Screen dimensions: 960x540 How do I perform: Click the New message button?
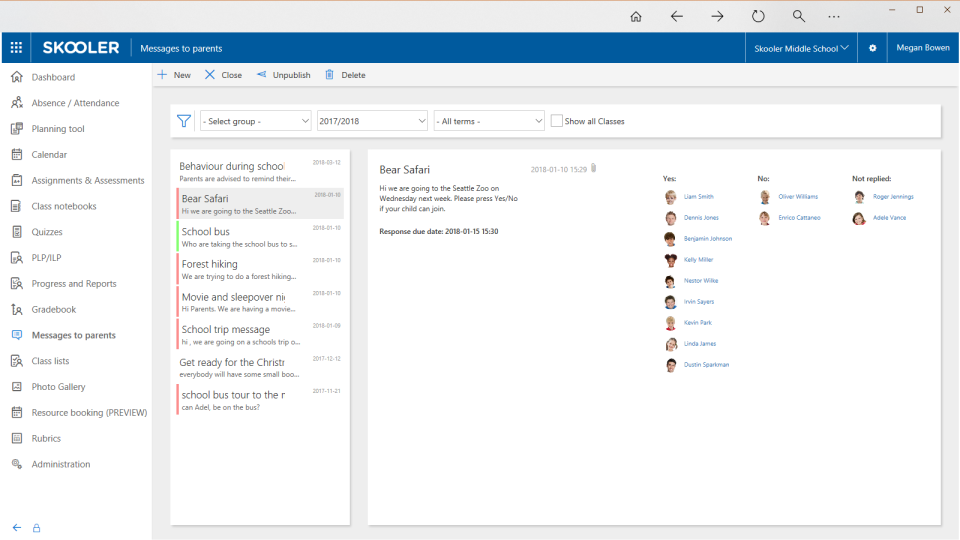(174, 75)
